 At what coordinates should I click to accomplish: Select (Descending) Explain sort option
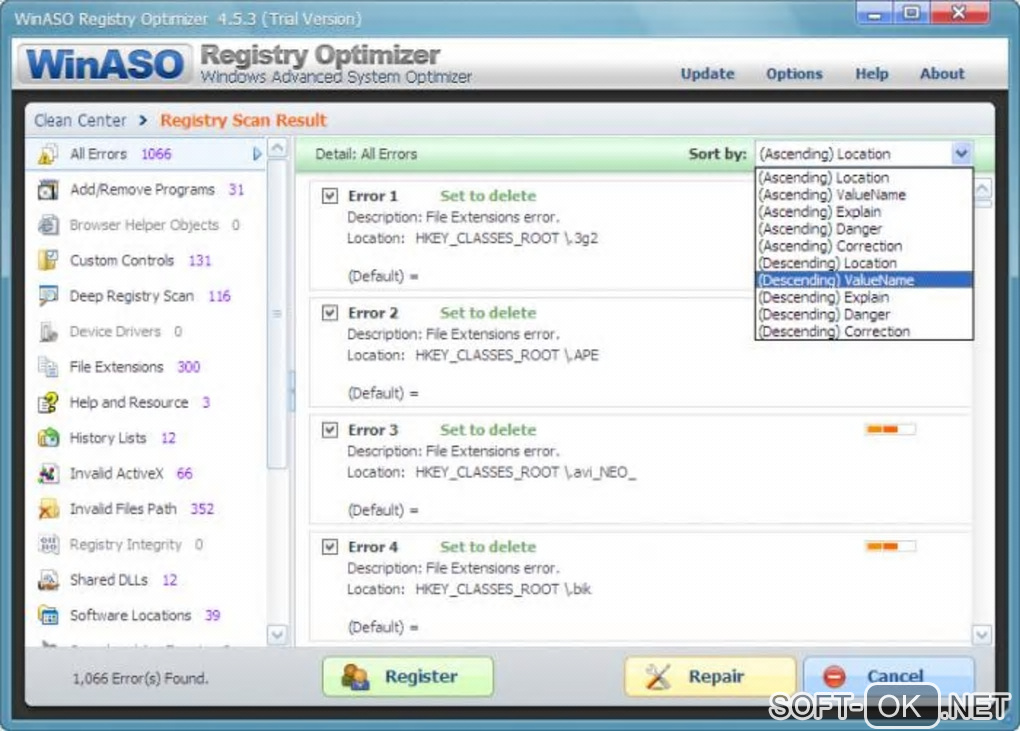[x=864, y=297]
